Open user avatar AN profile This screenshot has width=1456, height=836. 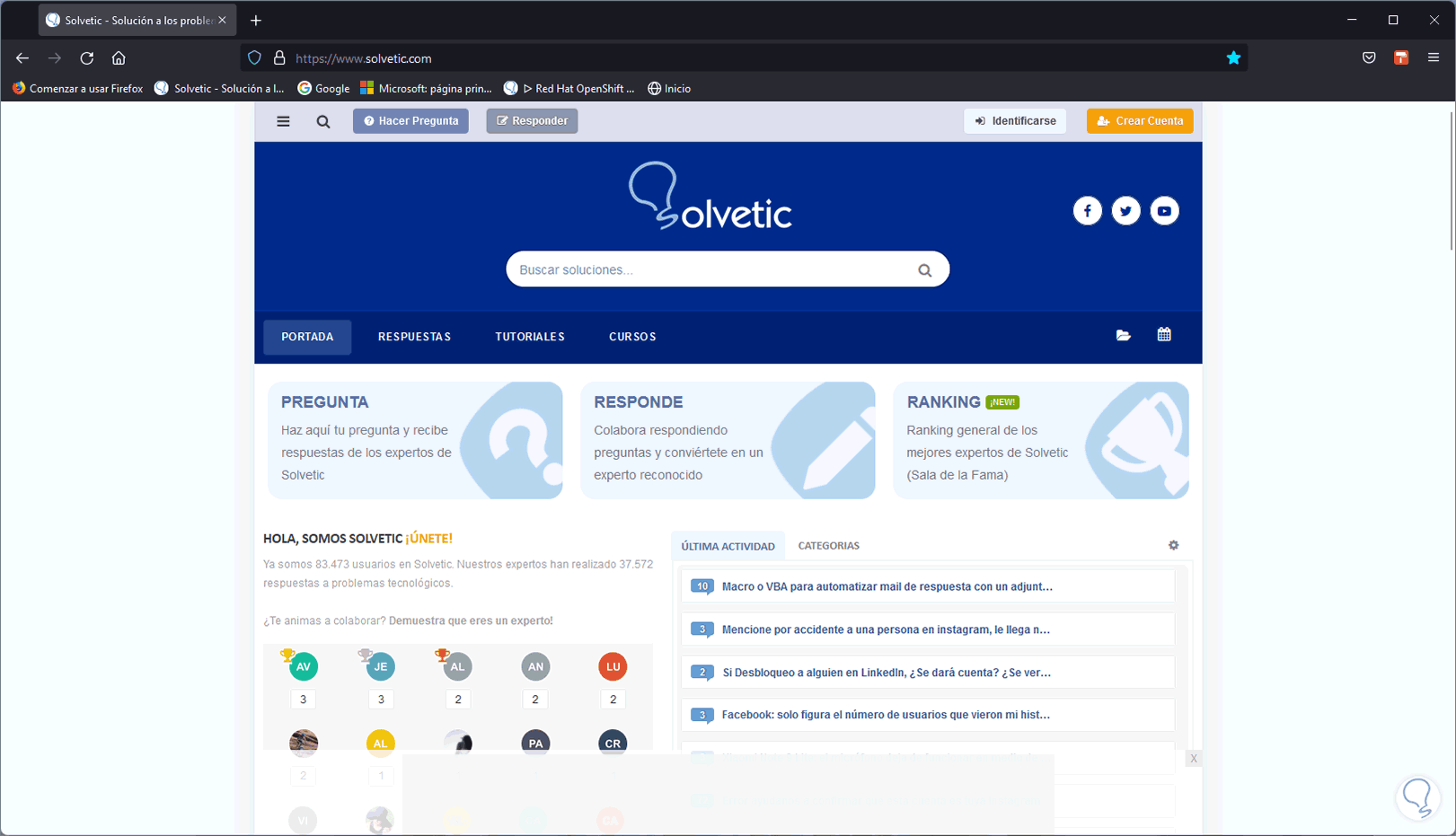coord(535,666)
